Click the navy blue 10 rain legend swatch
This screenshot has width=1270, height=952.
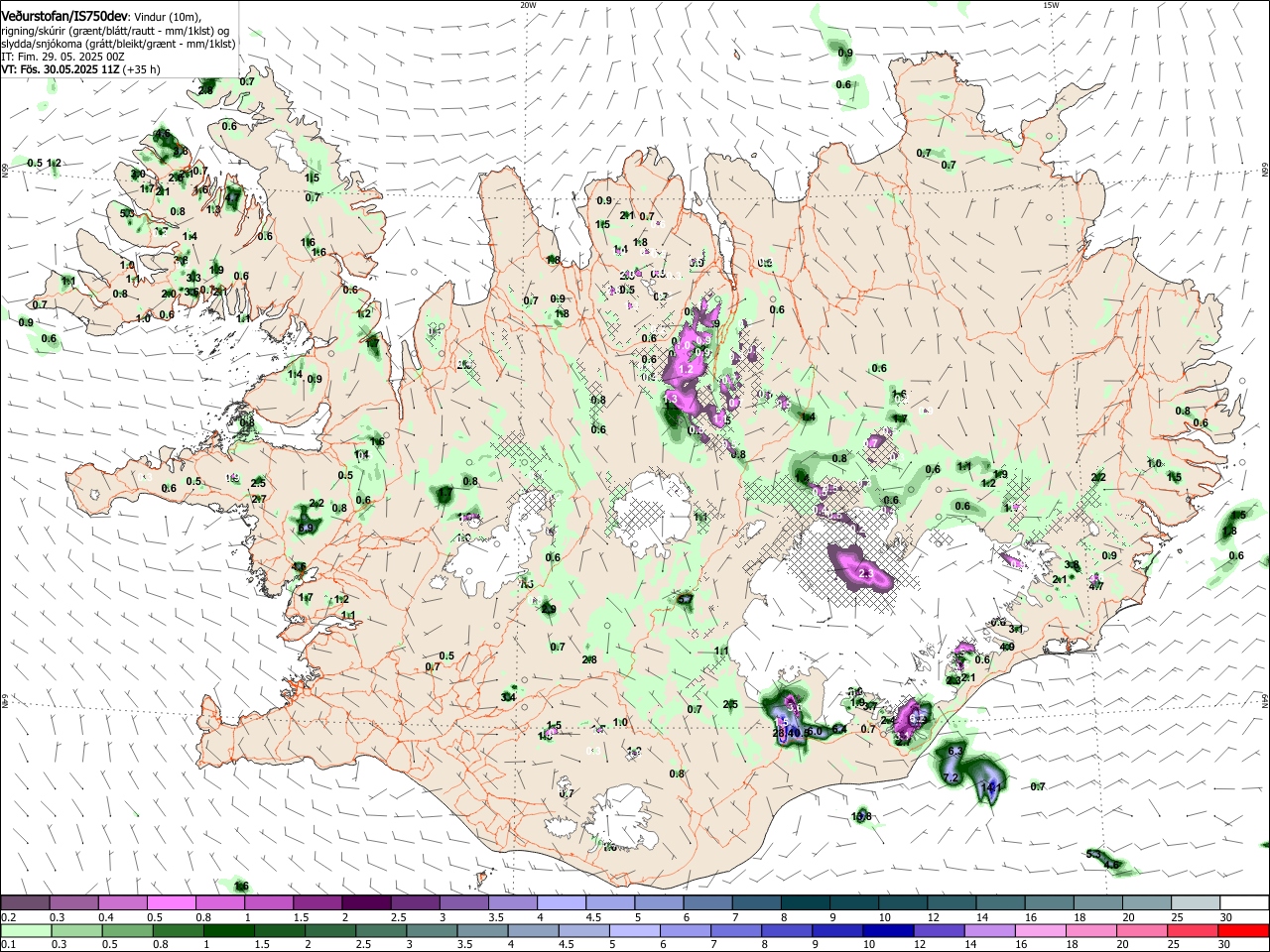(887, 930)
